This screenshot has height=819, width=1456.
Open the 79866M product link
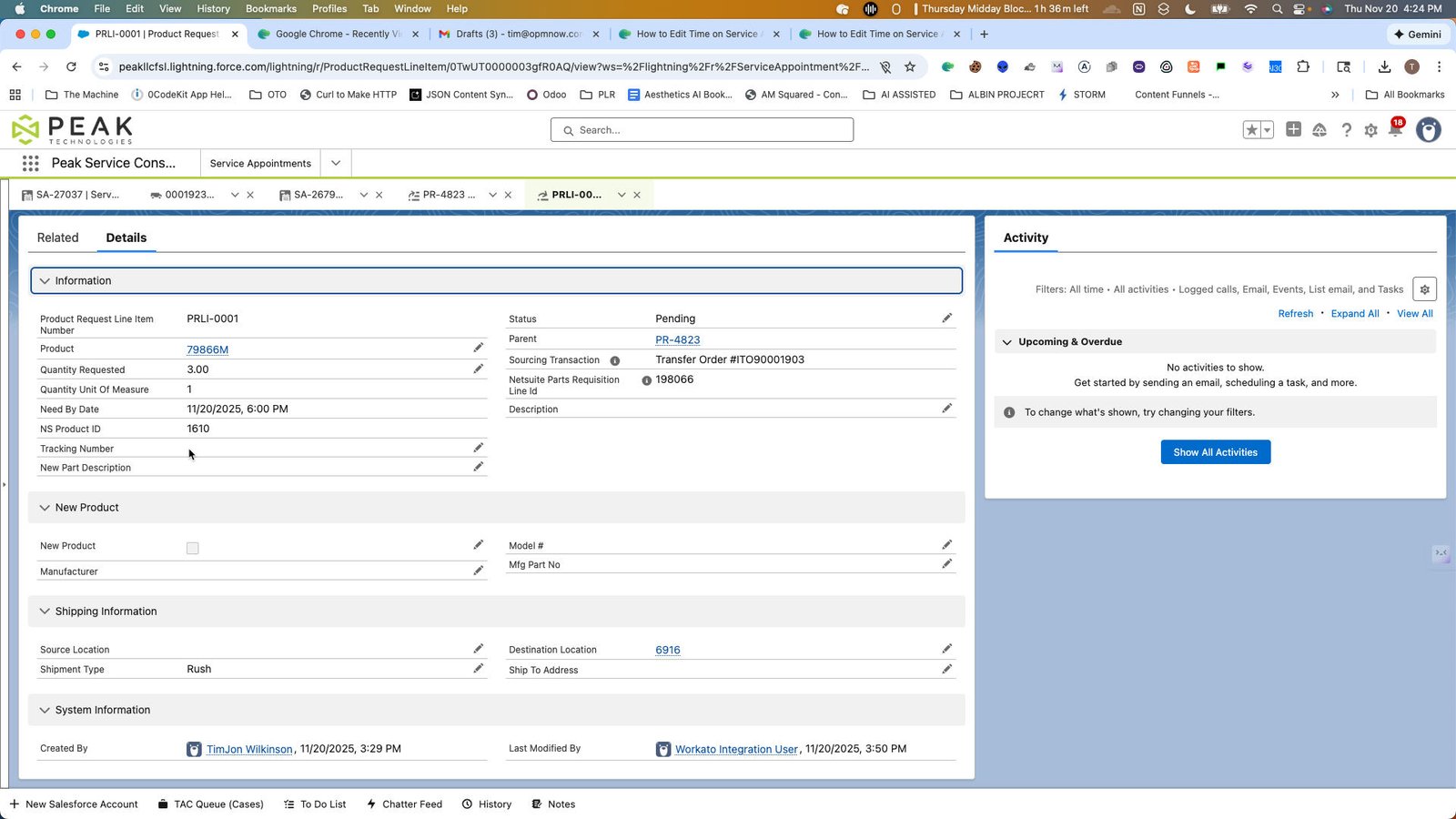tap(207, 349)
